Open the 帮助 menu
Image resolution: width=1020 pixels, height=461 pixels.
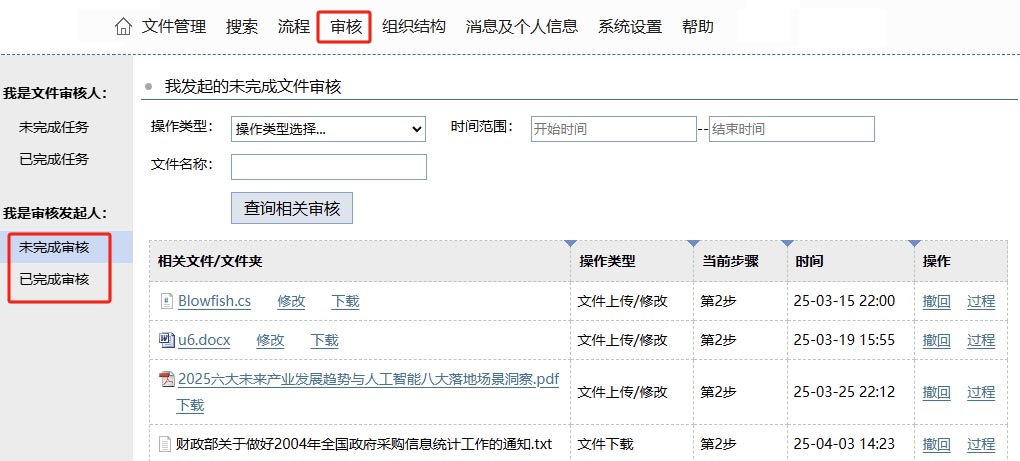(698, 27)
